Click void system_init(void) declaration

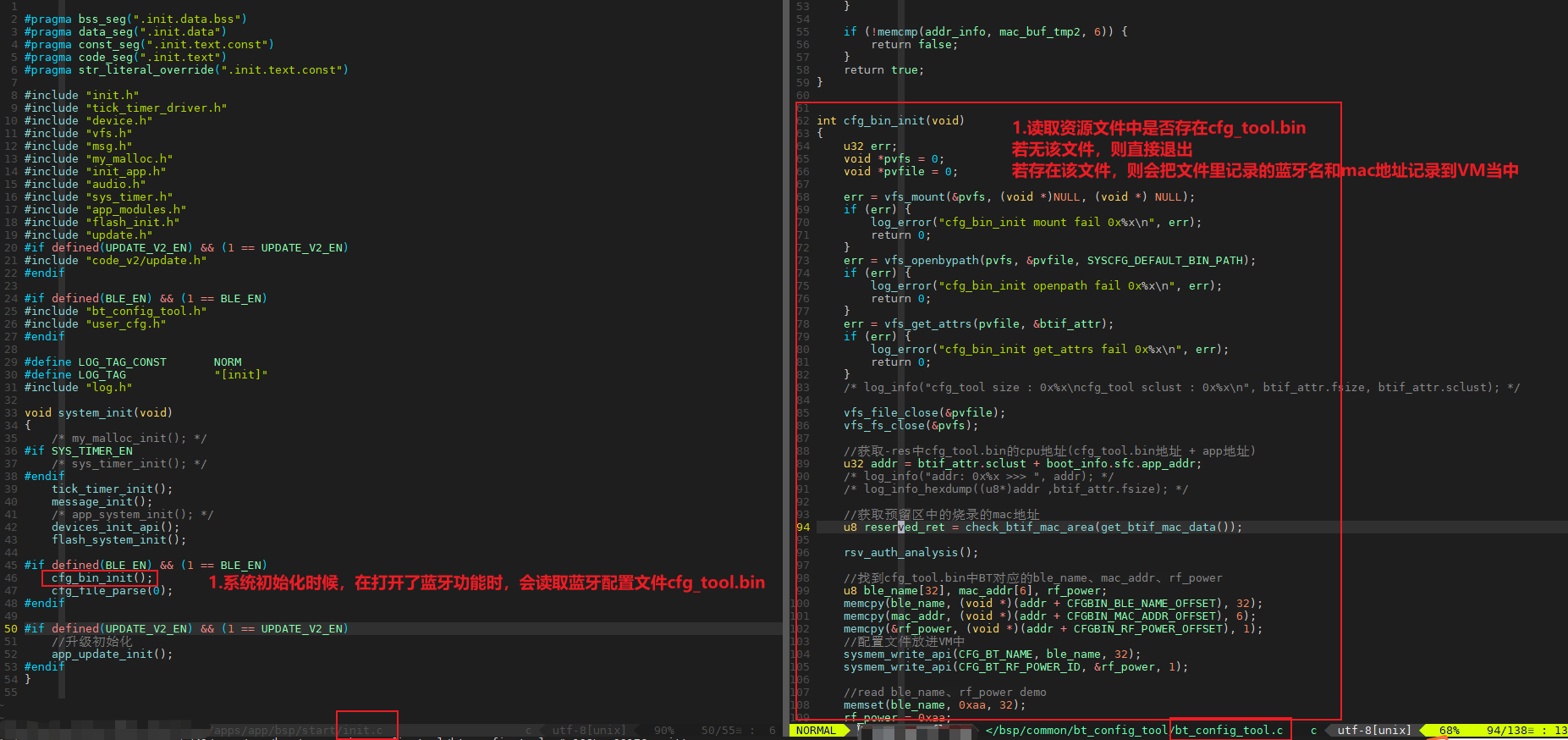pyautogui.click(x=98, y=412)
